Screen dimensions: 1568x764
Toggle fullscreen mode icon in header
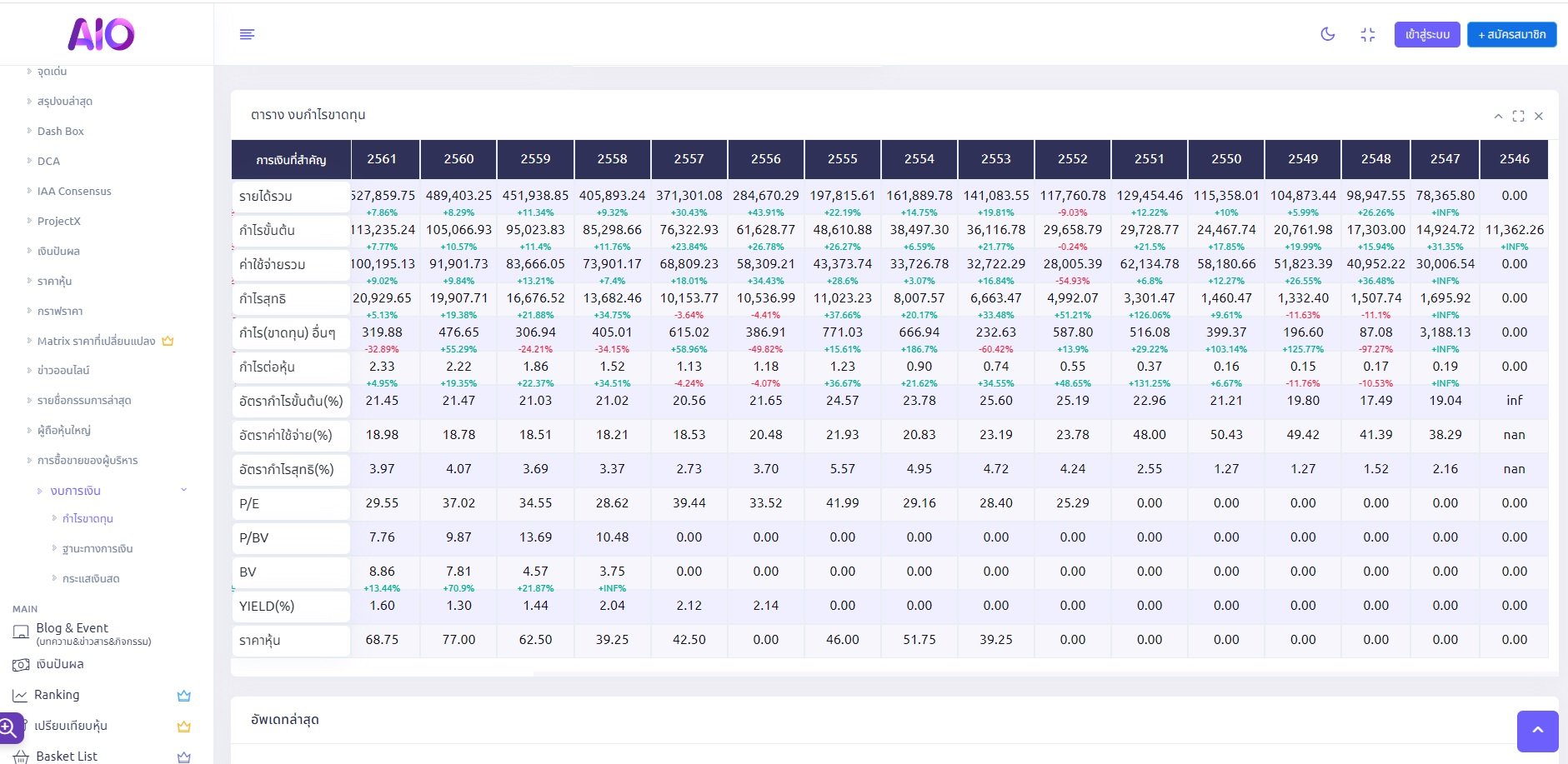click(1368, 34)
